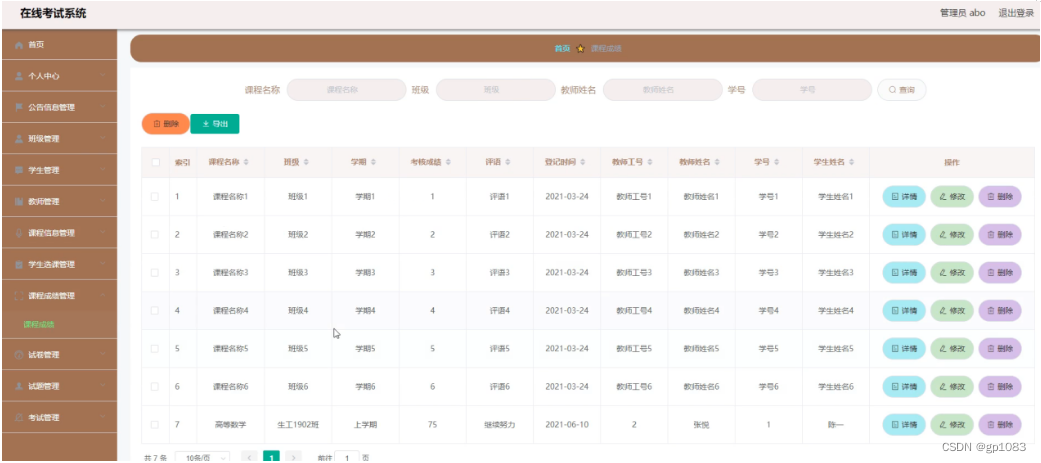
Task: Open the 学生管理 menu item
Action: [x=59, y=171]
